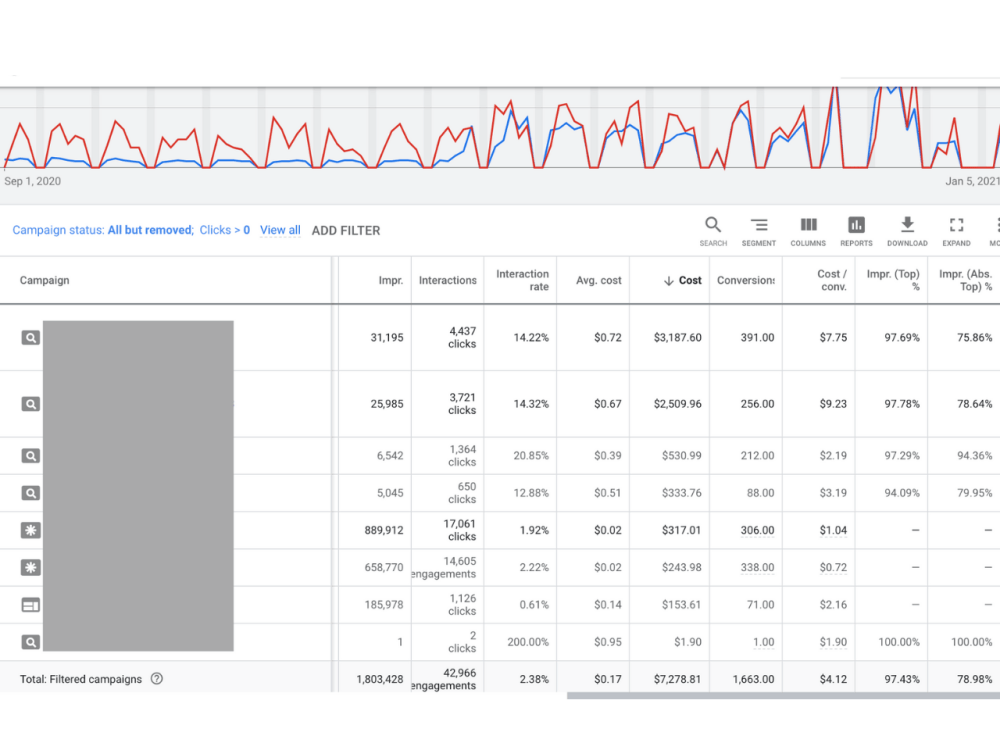Click the 20.85% interaction rate cell

[x=531, y=455]
